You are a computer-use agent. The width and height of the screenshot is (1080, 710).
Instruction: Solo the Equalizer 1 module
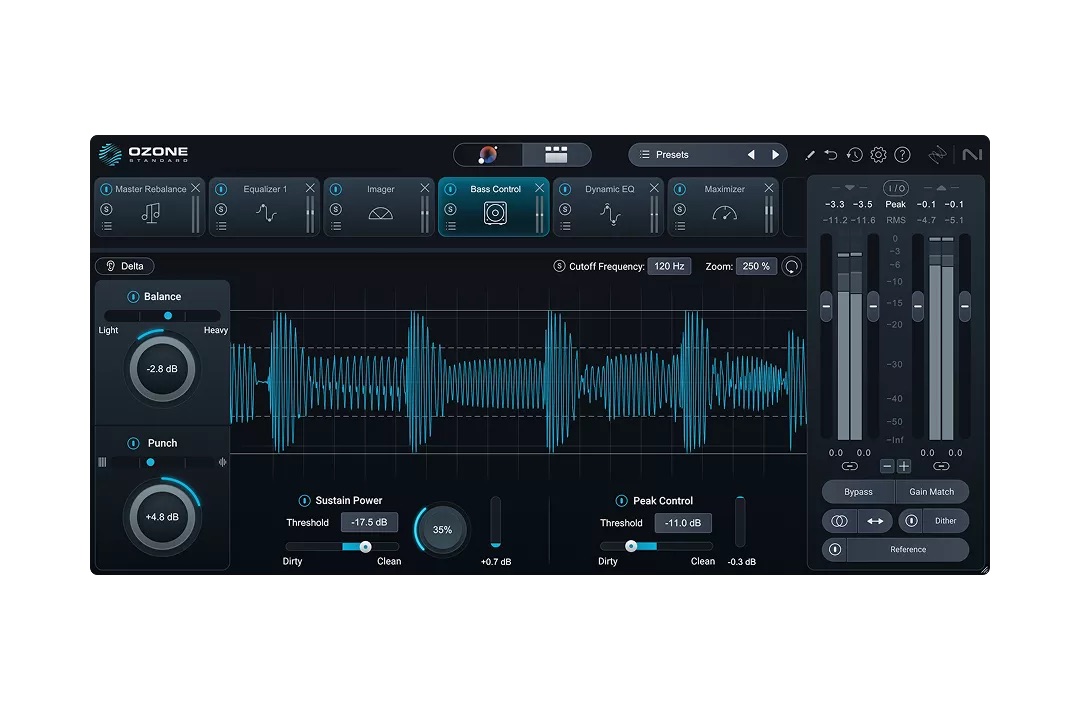[221, 209]
